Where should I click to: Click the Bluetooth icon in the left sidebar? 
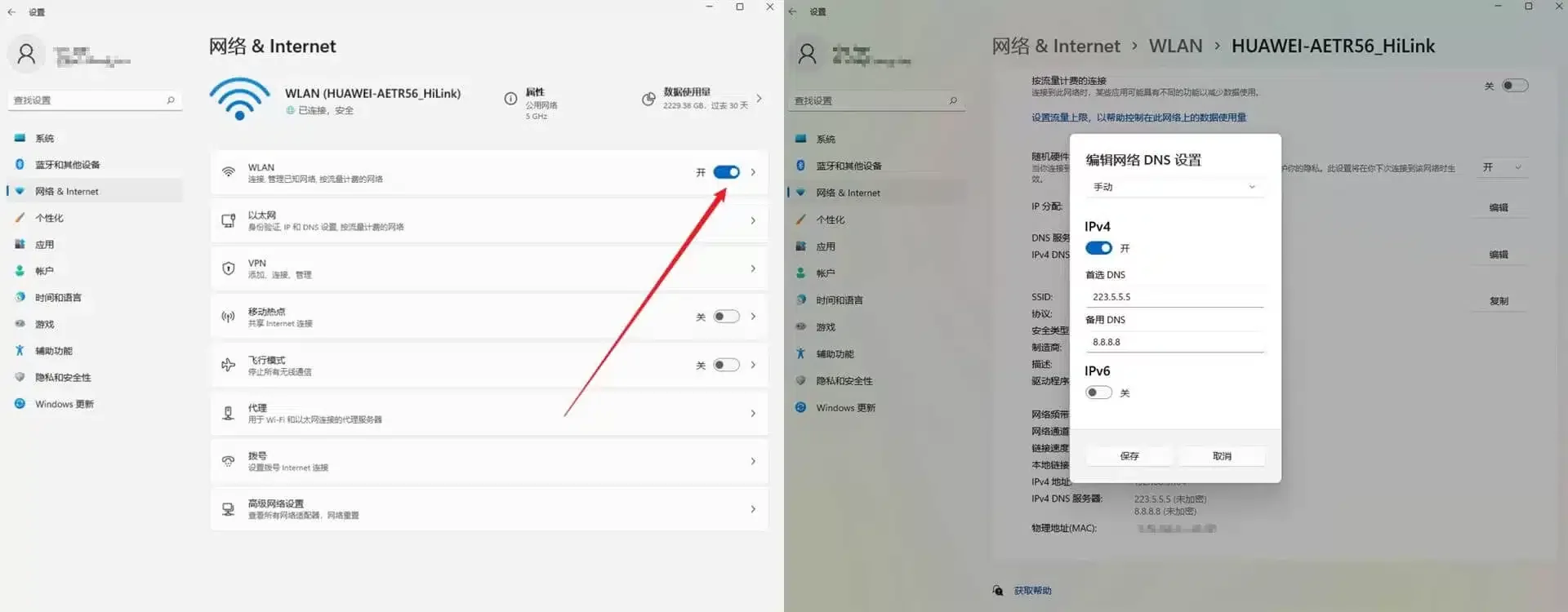coord(20,164)
